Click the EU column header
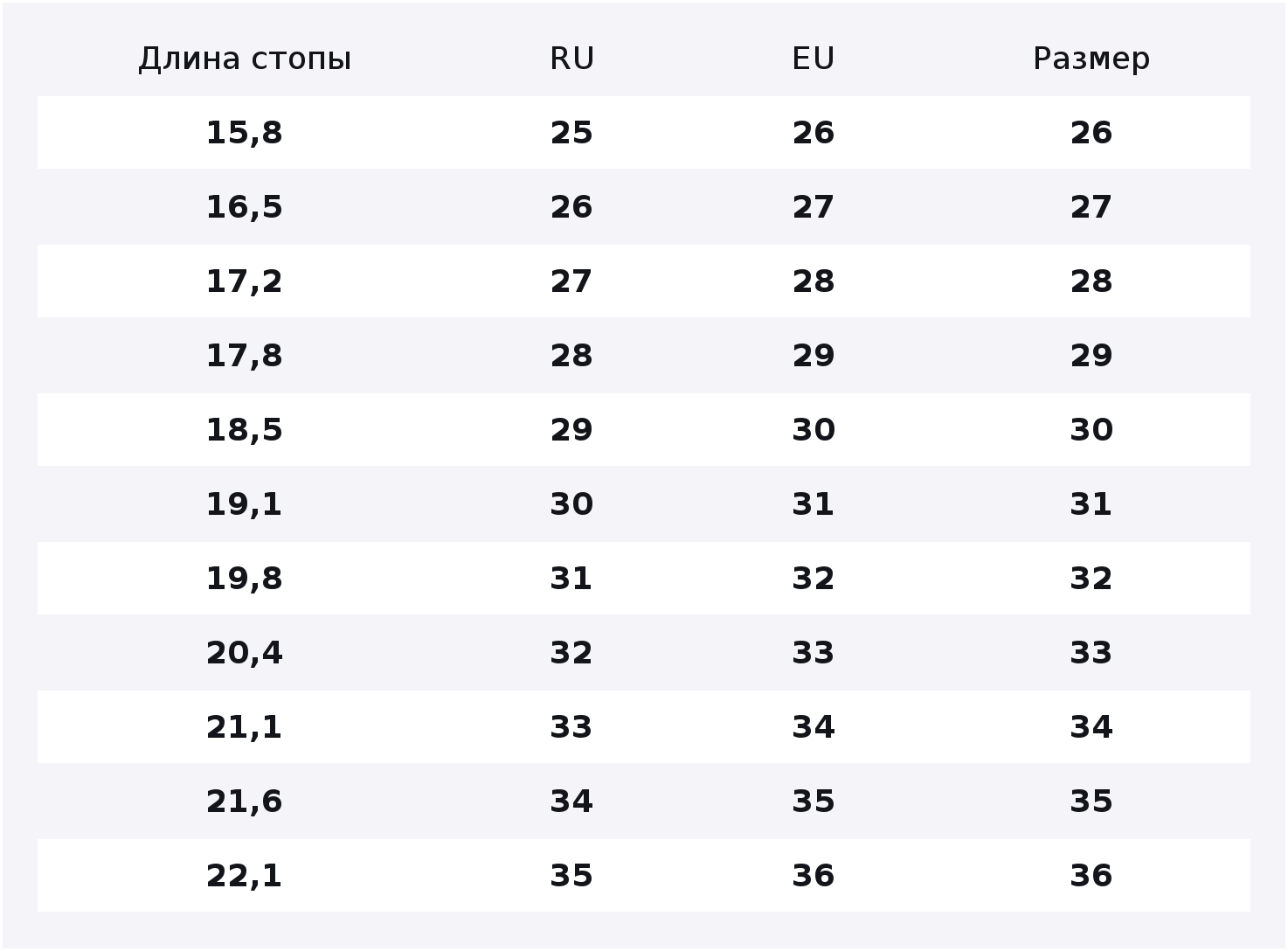The height and width of the screenshot is (951, 1288). point(814,59)
